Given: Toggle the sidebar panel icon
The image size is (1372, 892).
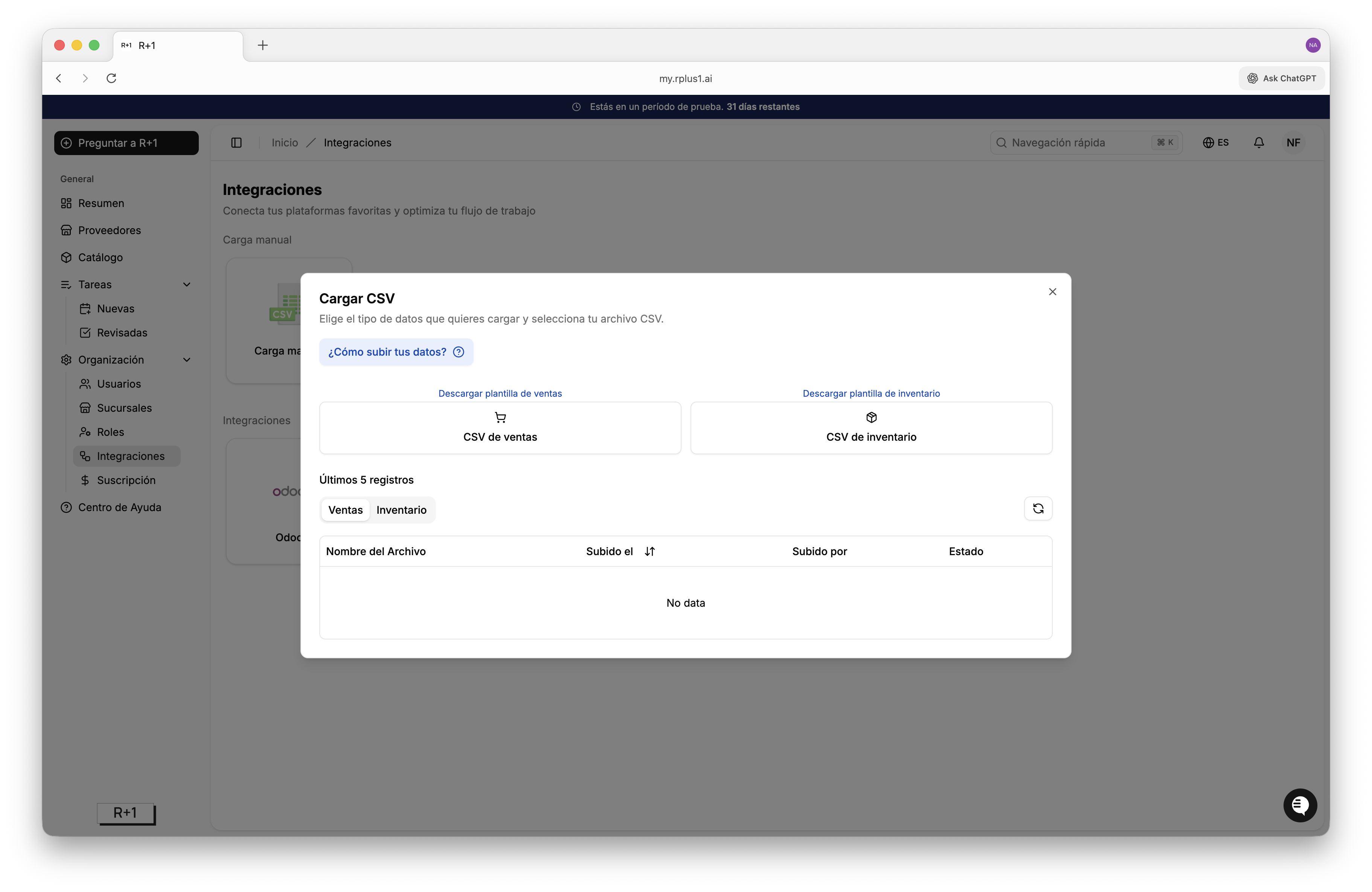Looking at the screenshot, I should [x=236, y=142].
